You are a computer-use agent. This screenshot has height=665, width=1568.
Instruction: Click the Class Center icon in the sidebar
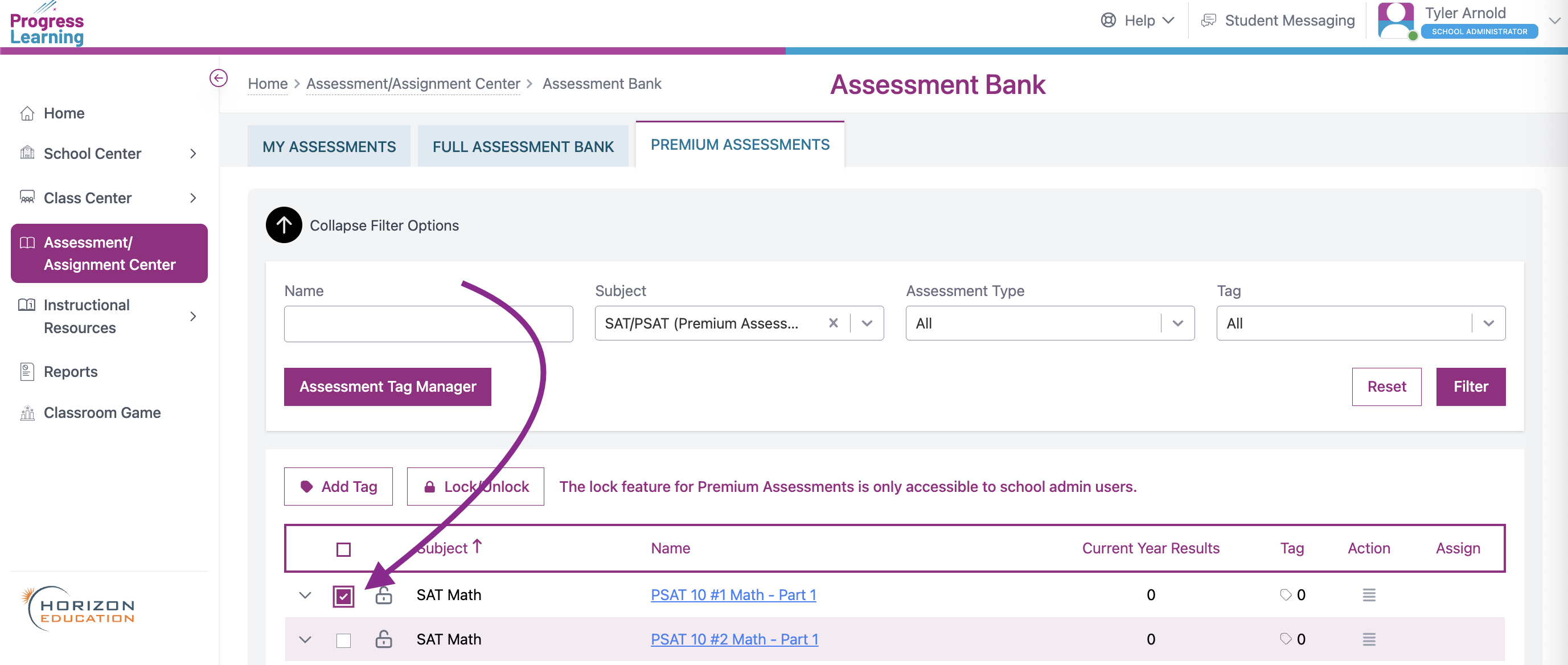(x=27, y=198)
